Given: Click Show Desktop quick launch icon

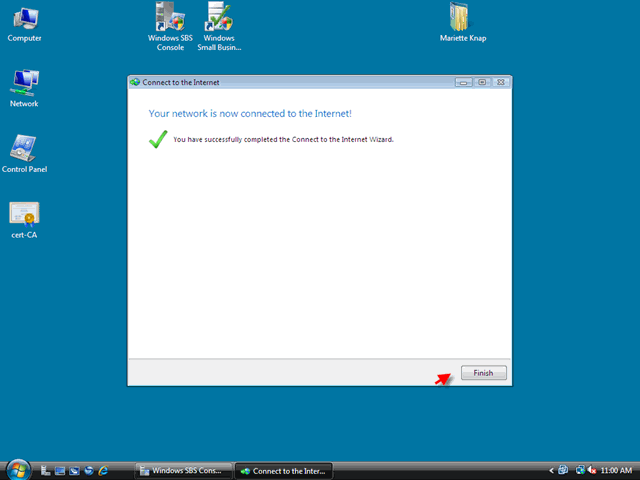Looking at the screenshot, I should [60, 471].
